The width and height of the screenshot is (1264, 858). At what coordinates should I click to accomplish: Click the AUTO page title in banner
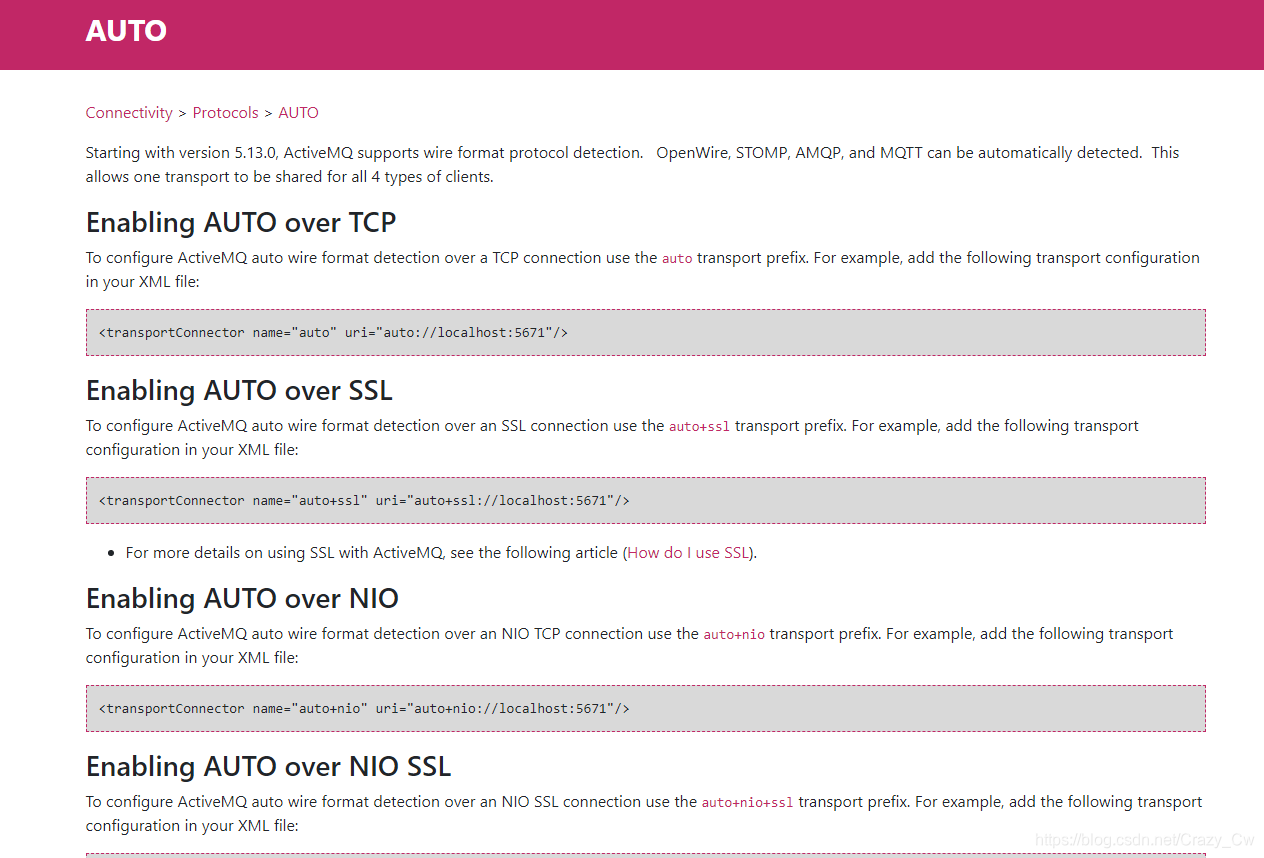(x=126, y=31)
